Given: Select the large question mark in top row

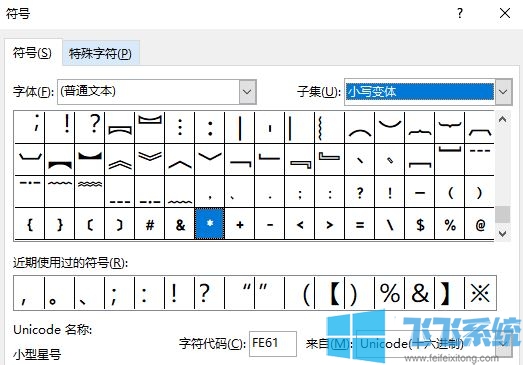Looking at the screenshot, I should [x=89, y=127].
